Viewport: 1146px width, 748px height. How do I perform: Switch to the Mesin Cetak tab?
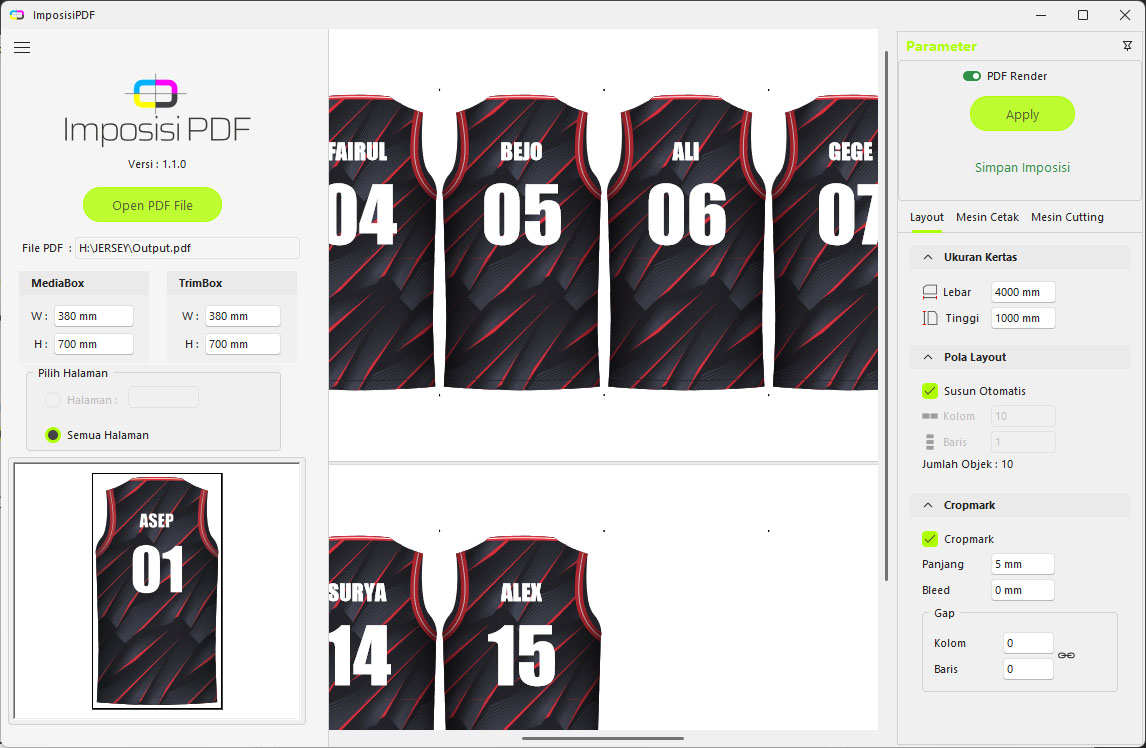[x=987, y=217]
